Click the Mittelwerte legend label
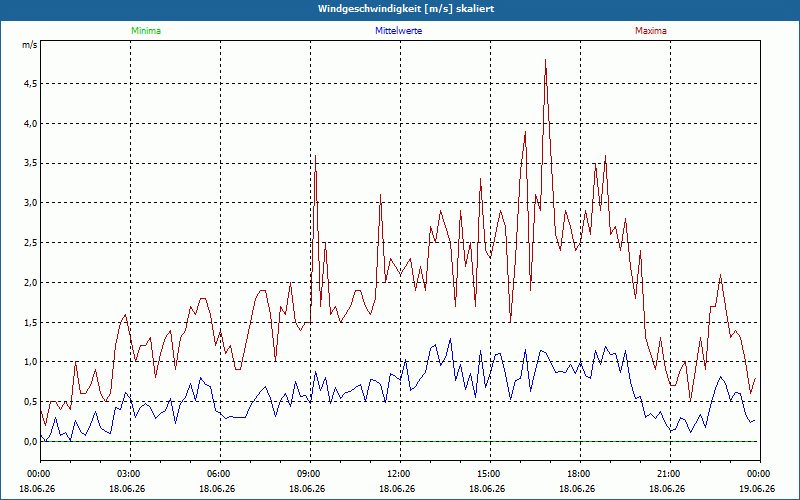800x500 pixels. pyautogui.click(x=398, y=31)
